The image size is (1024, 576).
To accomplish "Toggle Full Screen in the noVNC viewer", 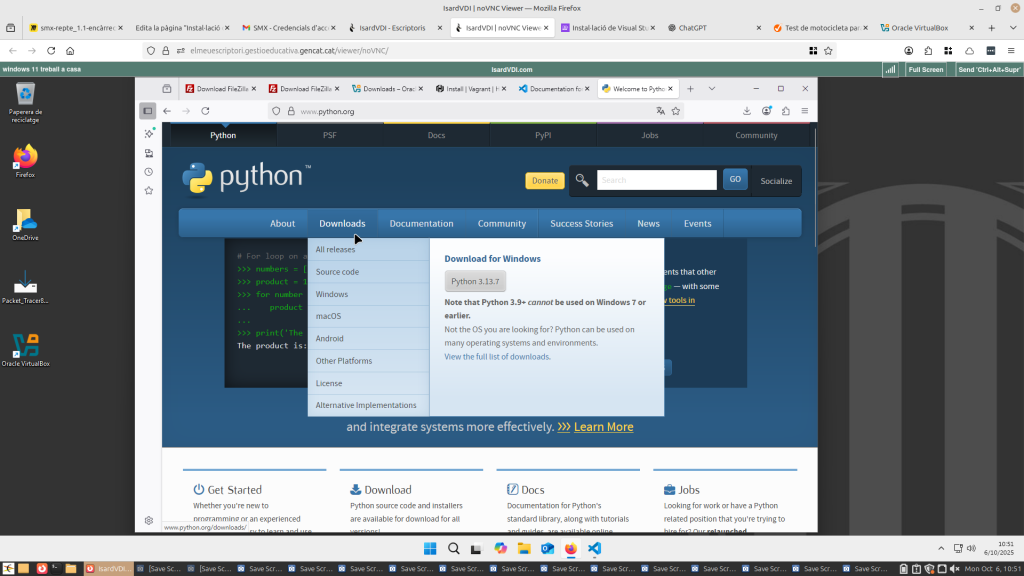I will click(x=925, y=69).
